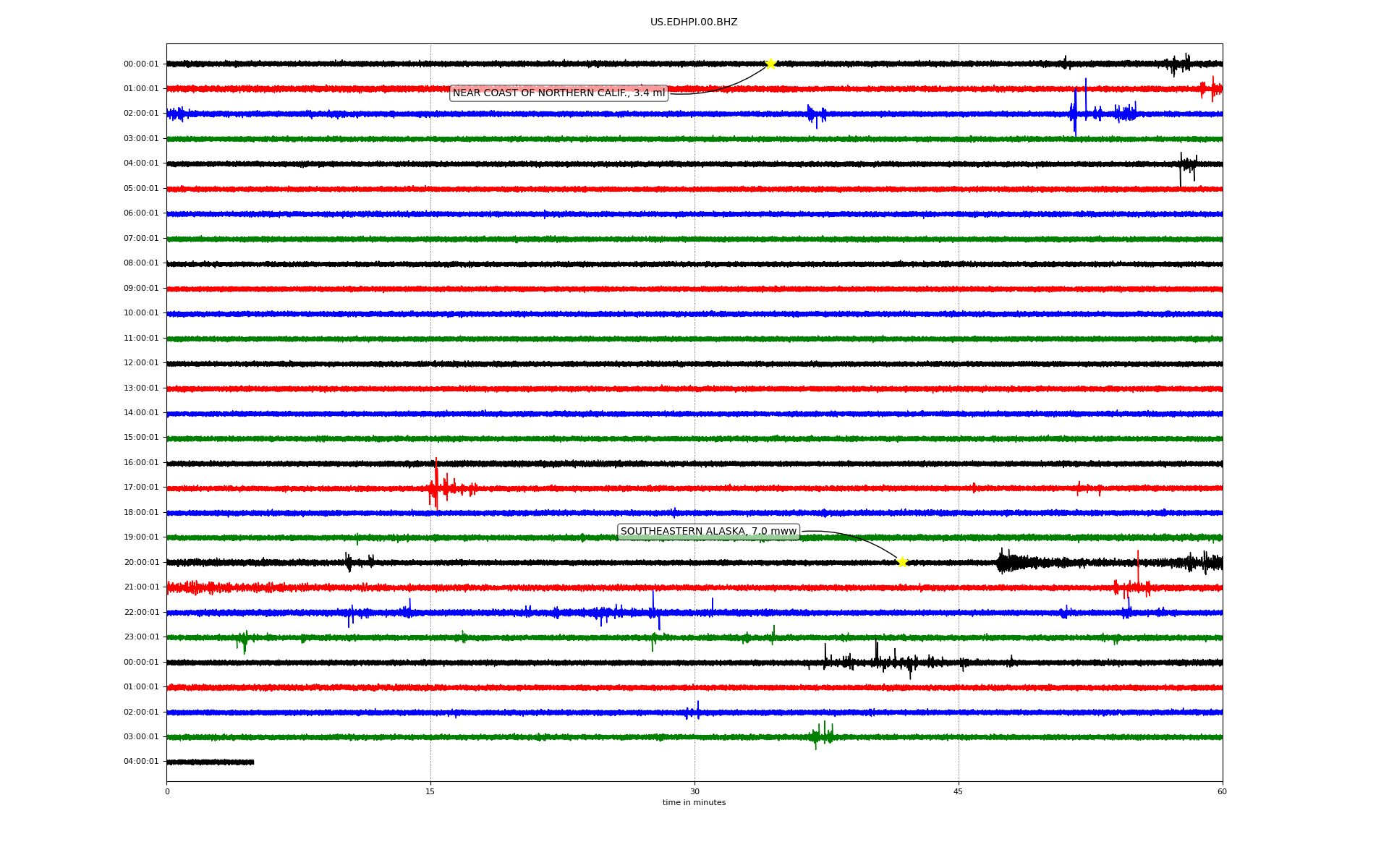Click the green burst on last 03:00:01 trace
Viewport: 1389px width, 868px height.
[x=822, y=736]
